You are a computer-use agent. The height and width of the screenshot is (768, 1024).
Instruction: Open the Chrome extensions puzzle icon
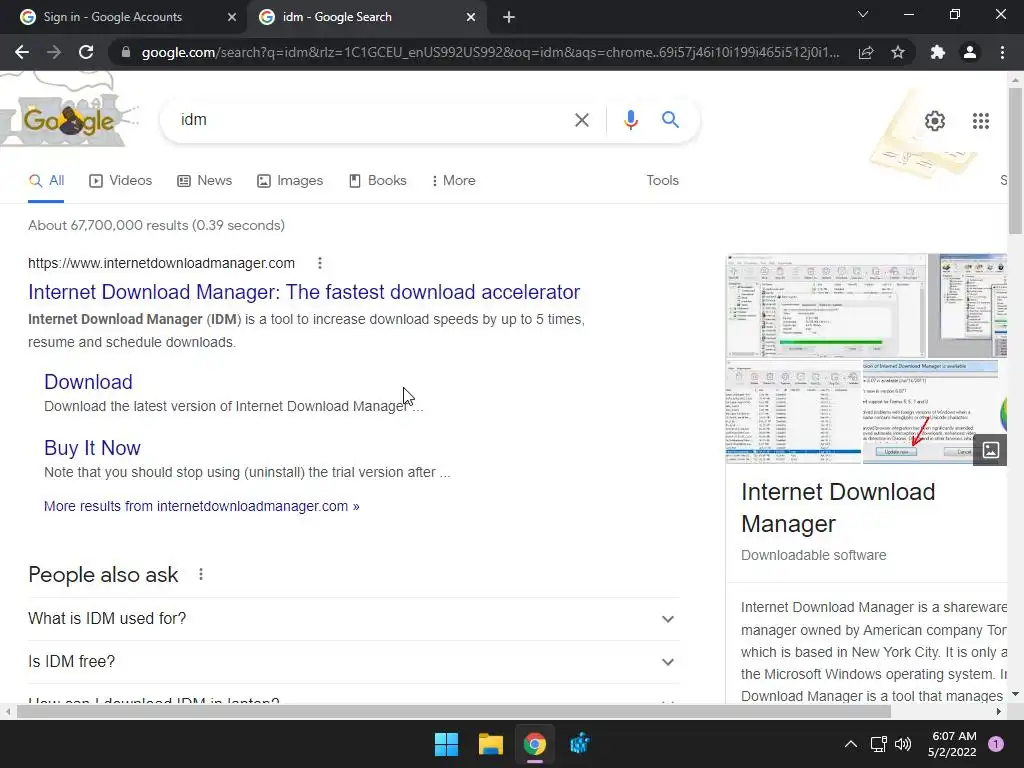coord(938,52)
